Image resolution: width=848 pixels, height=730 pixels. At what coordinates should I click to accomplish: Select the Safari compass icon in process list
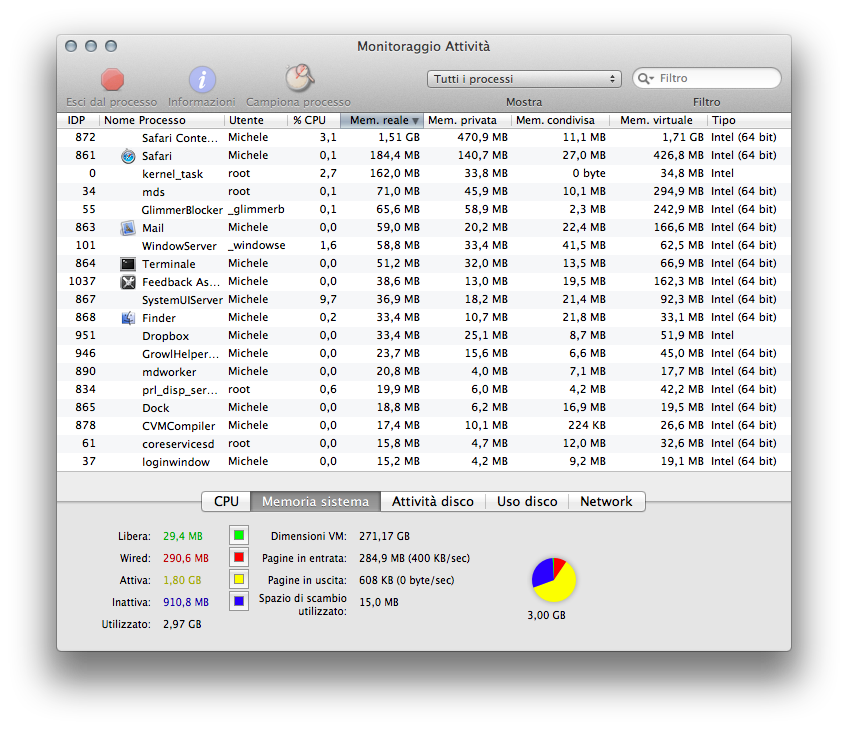(128, 156)
